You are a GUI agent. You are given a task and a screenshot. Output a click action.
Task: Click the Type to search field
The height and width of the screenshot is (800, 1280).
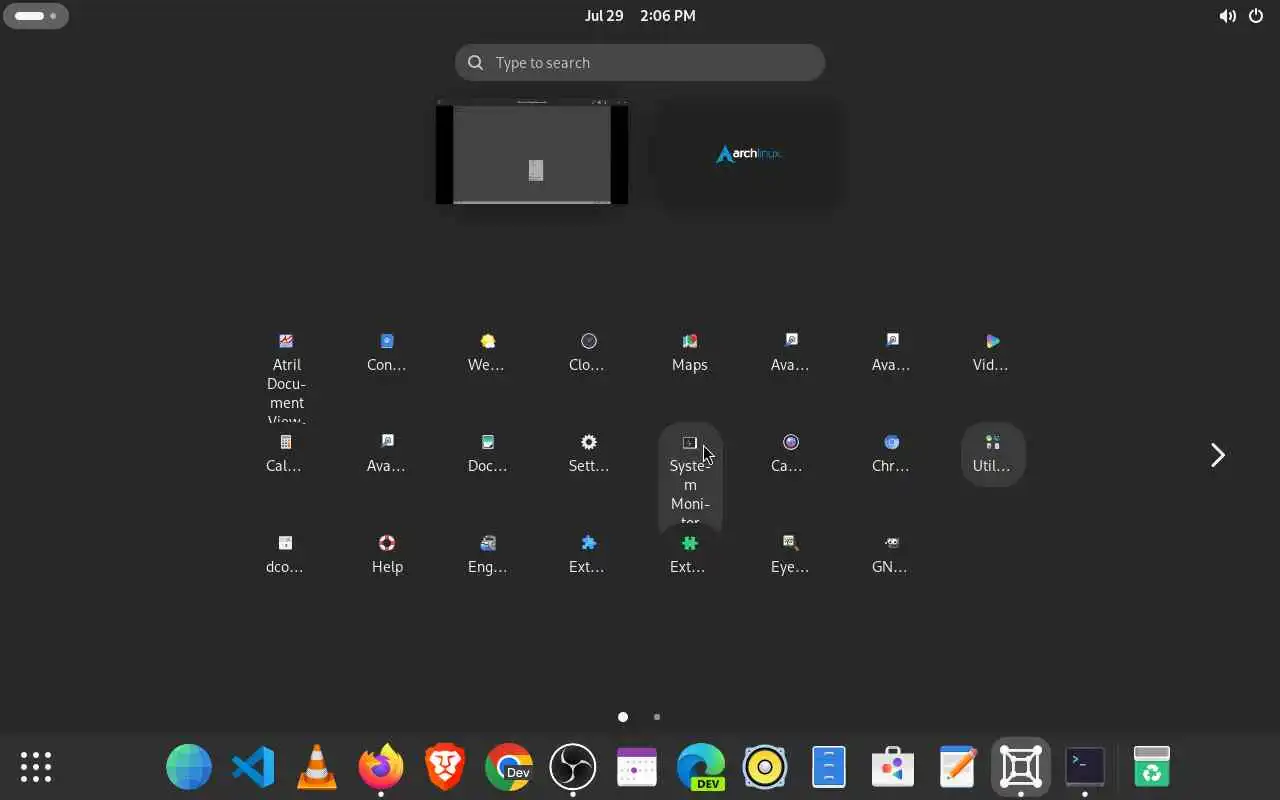(x=640, y=62)
